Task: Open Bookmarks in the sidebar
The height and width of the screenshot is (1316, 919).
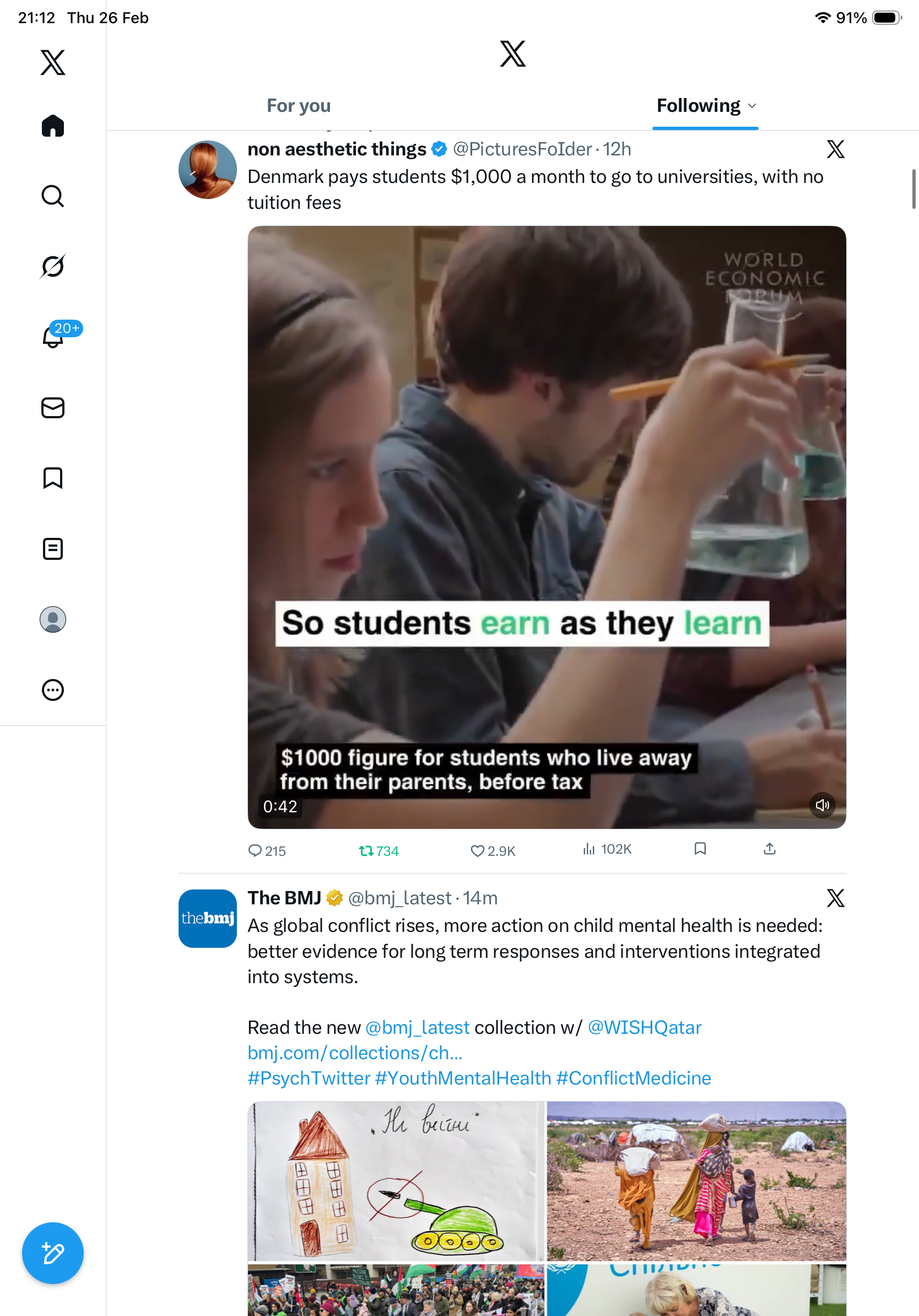Action: 53,478
